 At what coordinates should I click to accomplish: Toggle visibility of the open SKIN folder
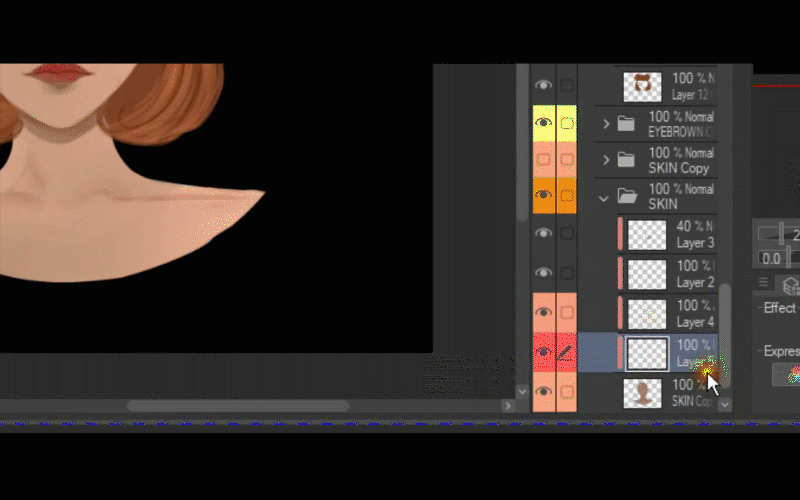tap(543, 195)
